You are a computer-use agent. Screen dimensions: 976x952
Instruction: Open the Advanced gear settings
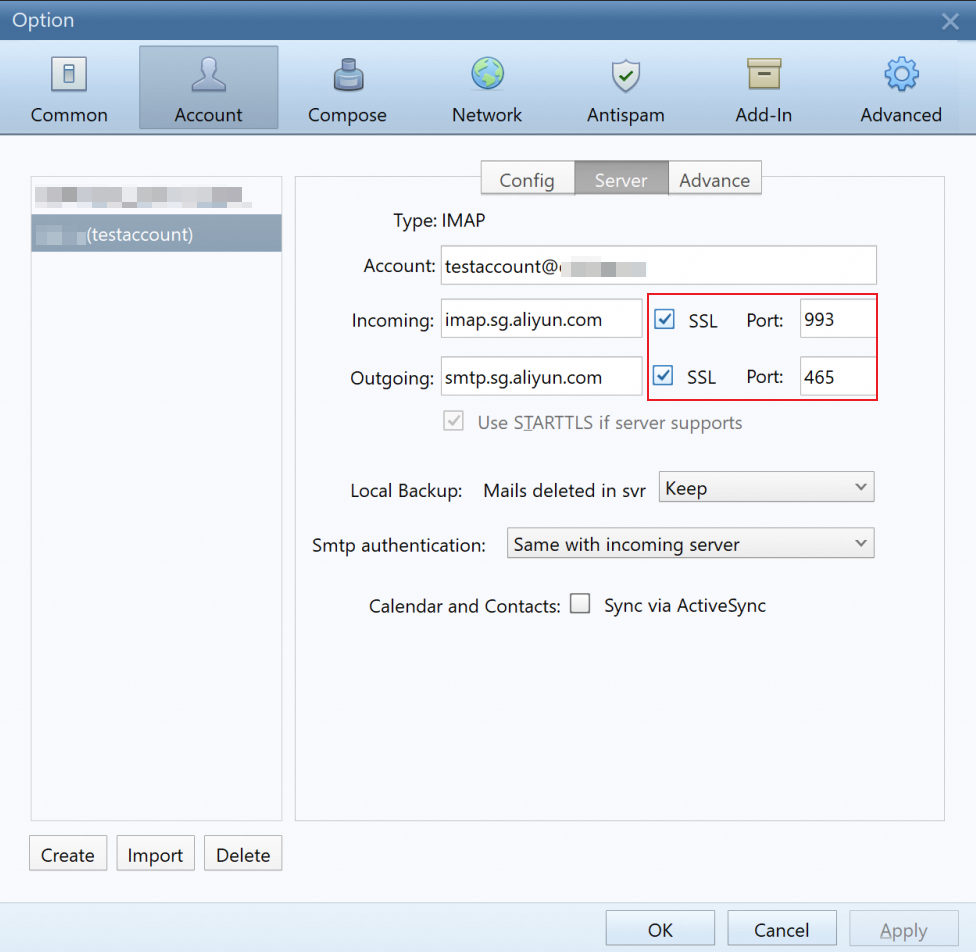click(901, 88)
